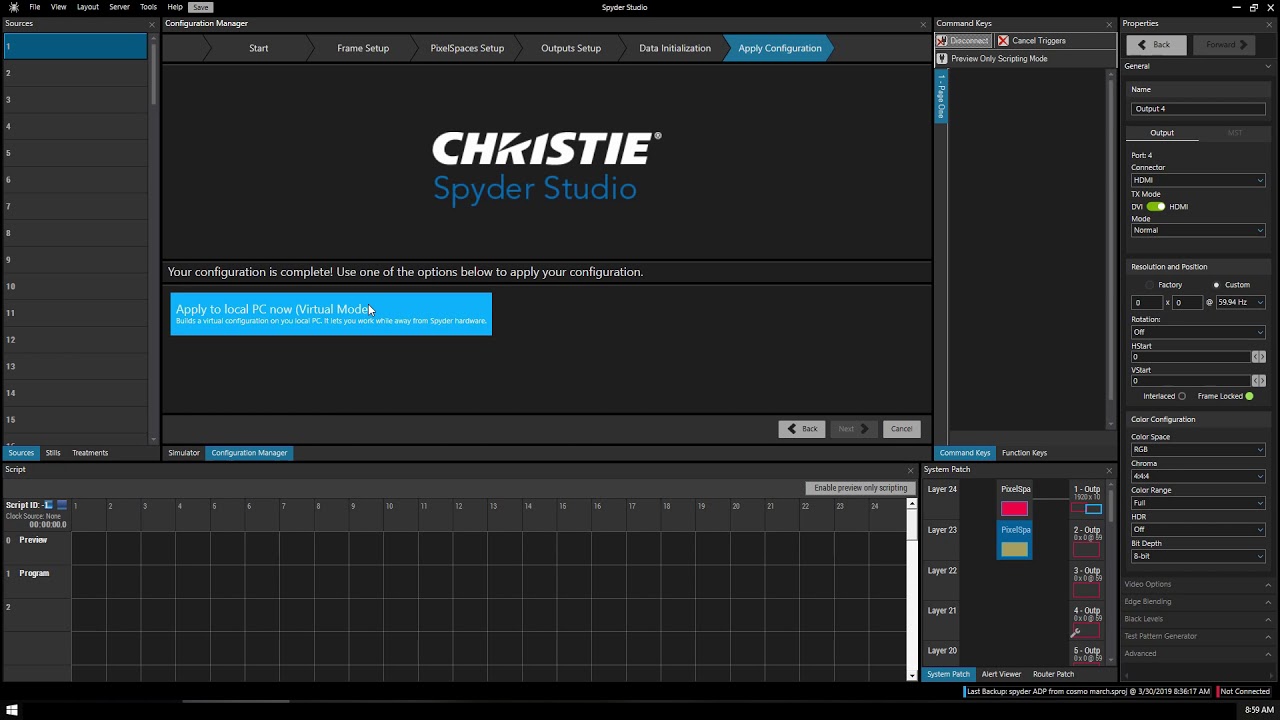Open the Tools menu

[148, 7]
